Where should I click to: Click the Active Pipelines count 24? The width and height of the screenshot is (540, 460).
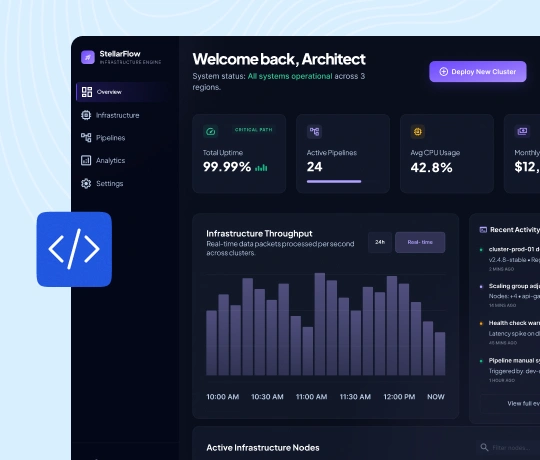pyautogui.click(x=314, y=167)
